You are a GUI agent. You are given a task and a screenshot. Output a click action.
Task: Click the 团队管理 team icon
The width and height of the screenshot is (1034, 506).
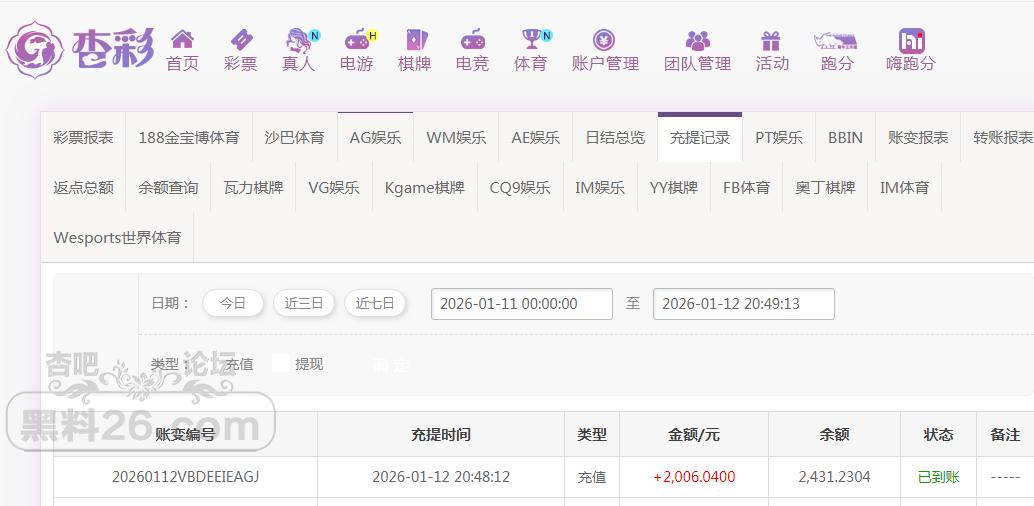(697, 40)
